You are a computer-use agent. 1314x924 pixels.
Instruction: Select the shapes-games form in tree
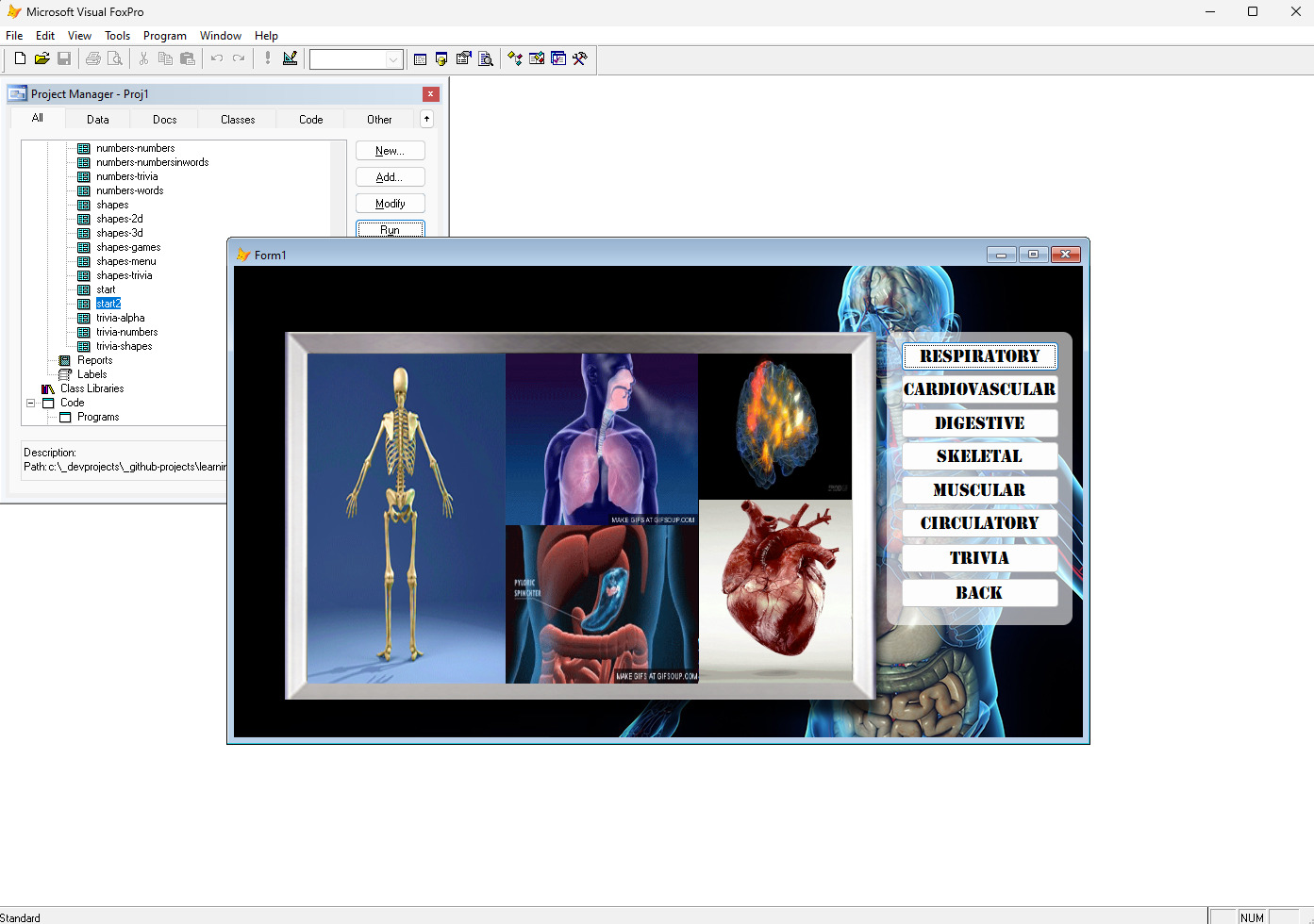point(128,247)
